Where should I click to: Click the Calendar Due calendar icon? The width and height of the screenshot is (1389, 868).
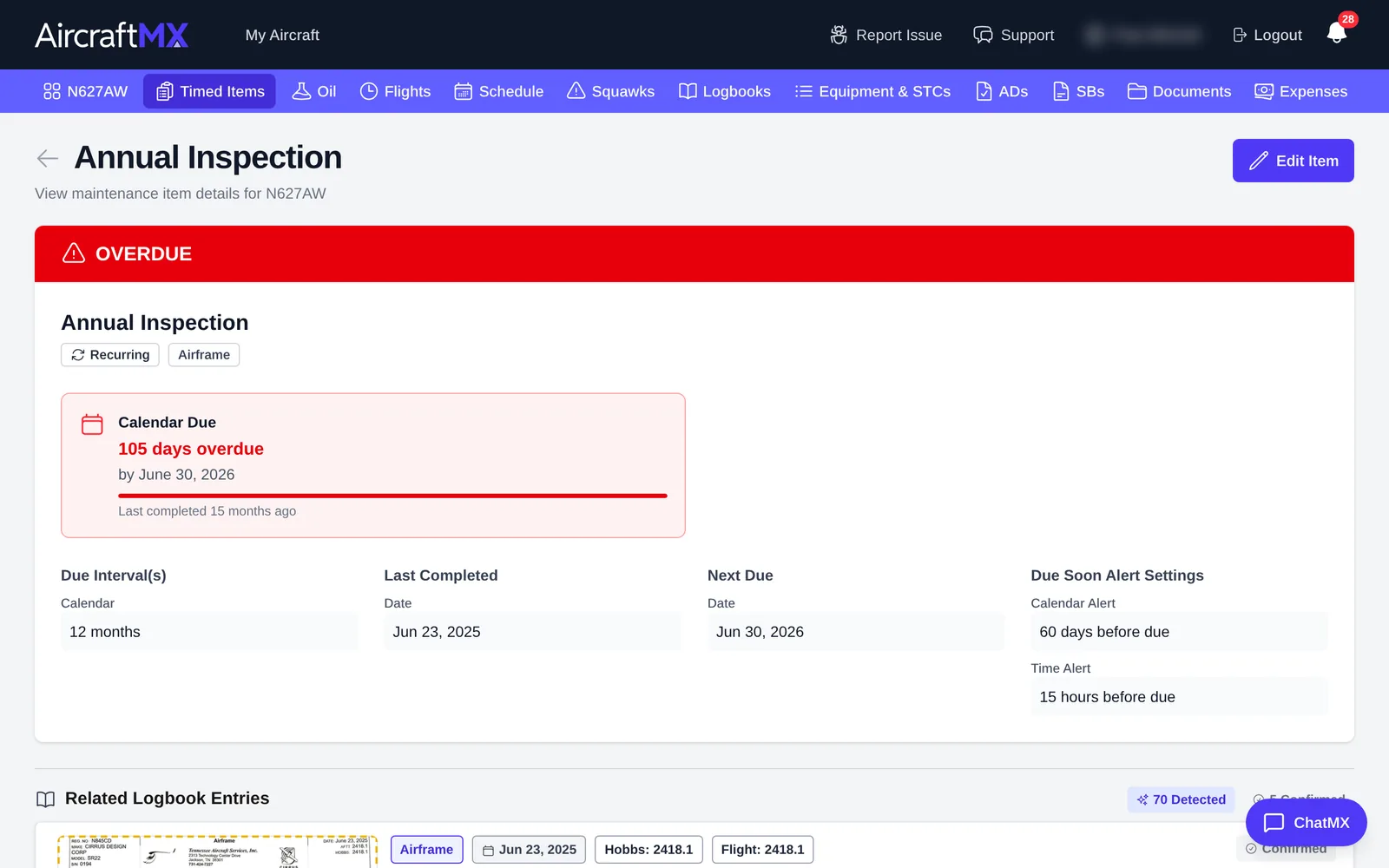coord(92,424)
